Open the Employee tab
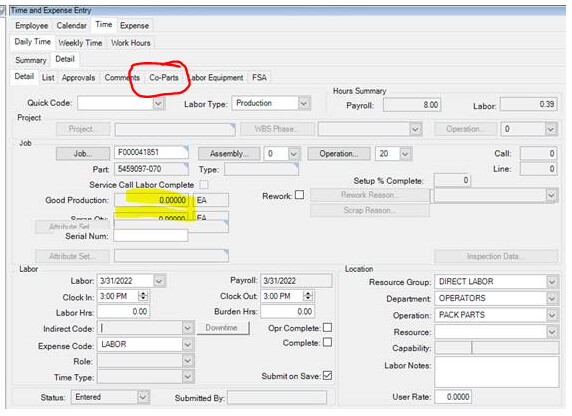Screen dimensions: 572x416 tap(32, 26)
